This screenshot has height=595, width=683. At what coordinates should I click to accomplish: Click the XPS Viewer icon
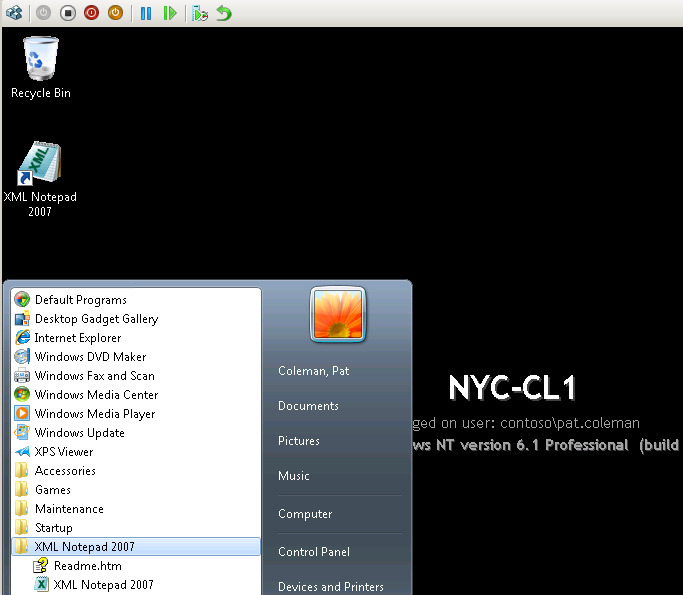coord(22,452)
